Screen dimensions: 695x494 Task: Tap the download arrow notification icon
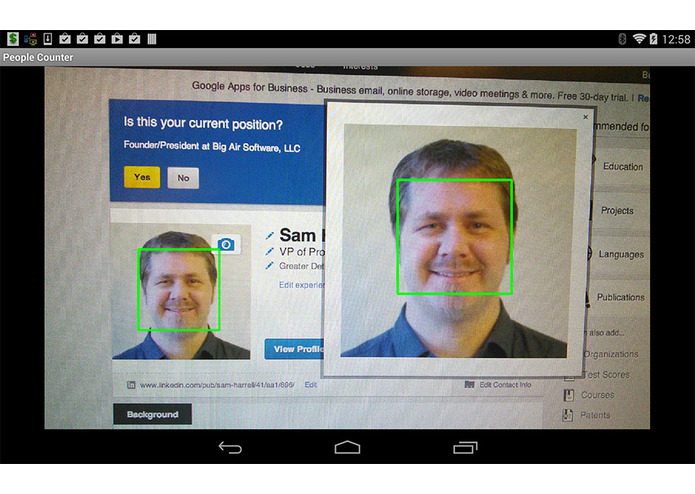point(48,39)
